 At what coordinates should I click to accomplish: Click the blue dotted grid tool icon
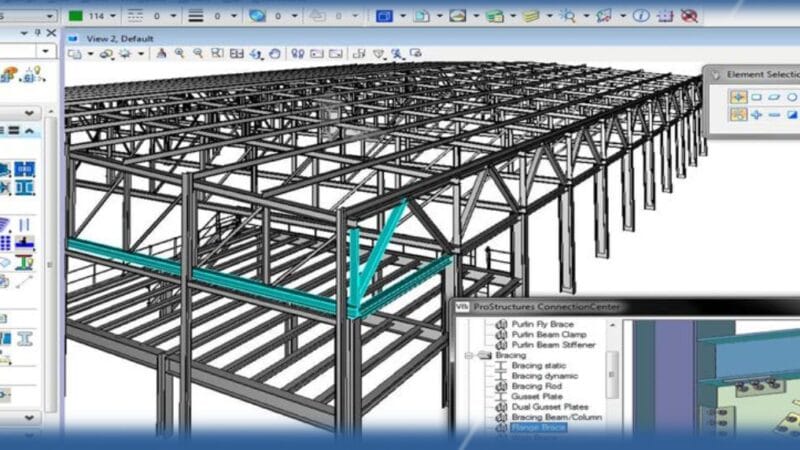pyautogui.click(x=5, y=243)
